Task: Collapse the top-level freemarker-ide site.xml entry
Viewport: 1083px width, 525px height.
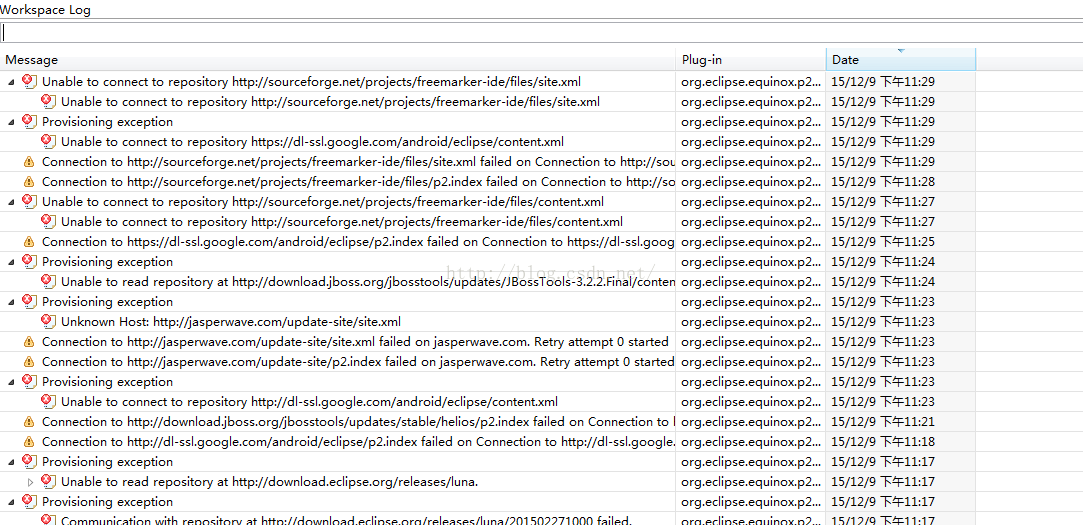Action: (x=11, y=82)
